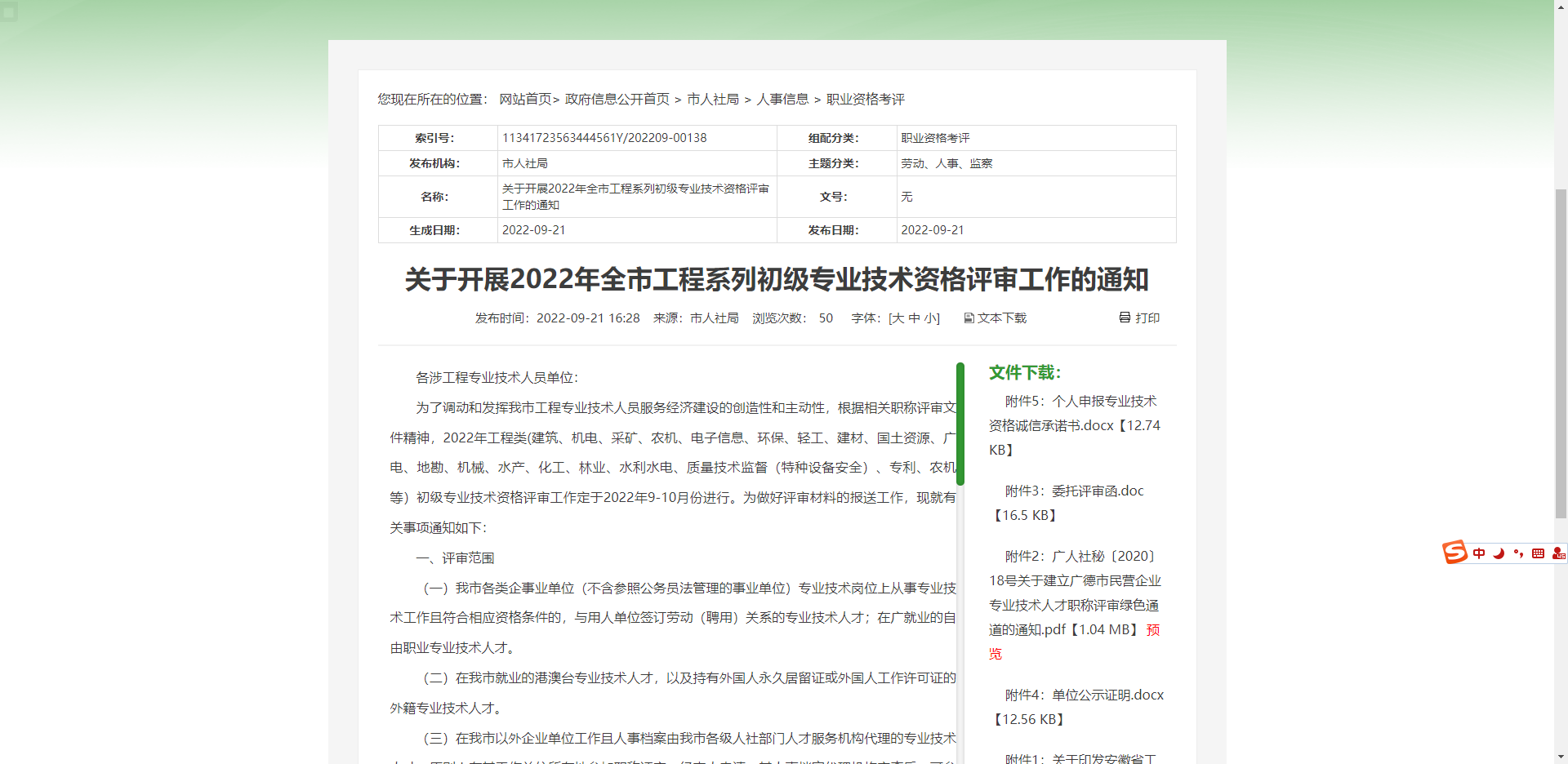Screen dimensions: 1568x764
Task: Set the font size to large 大
Action: click(x=898, y=318)
